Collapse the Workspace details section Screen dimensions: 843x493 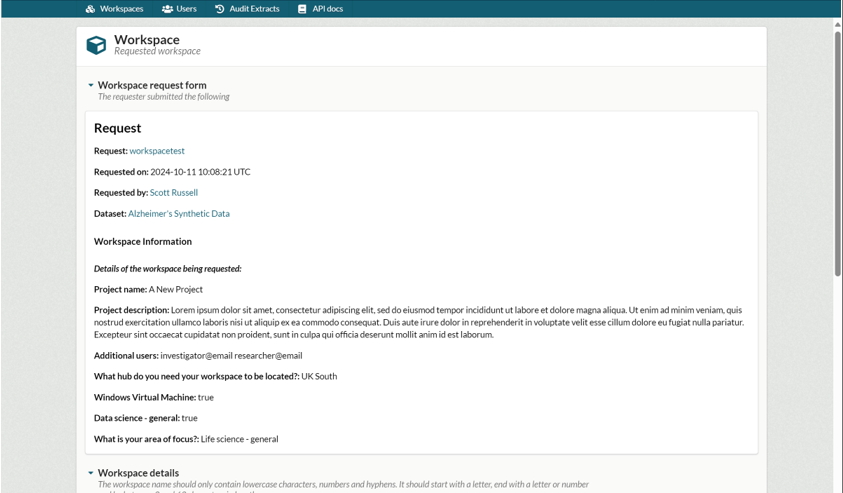click(x=91, y=473)
